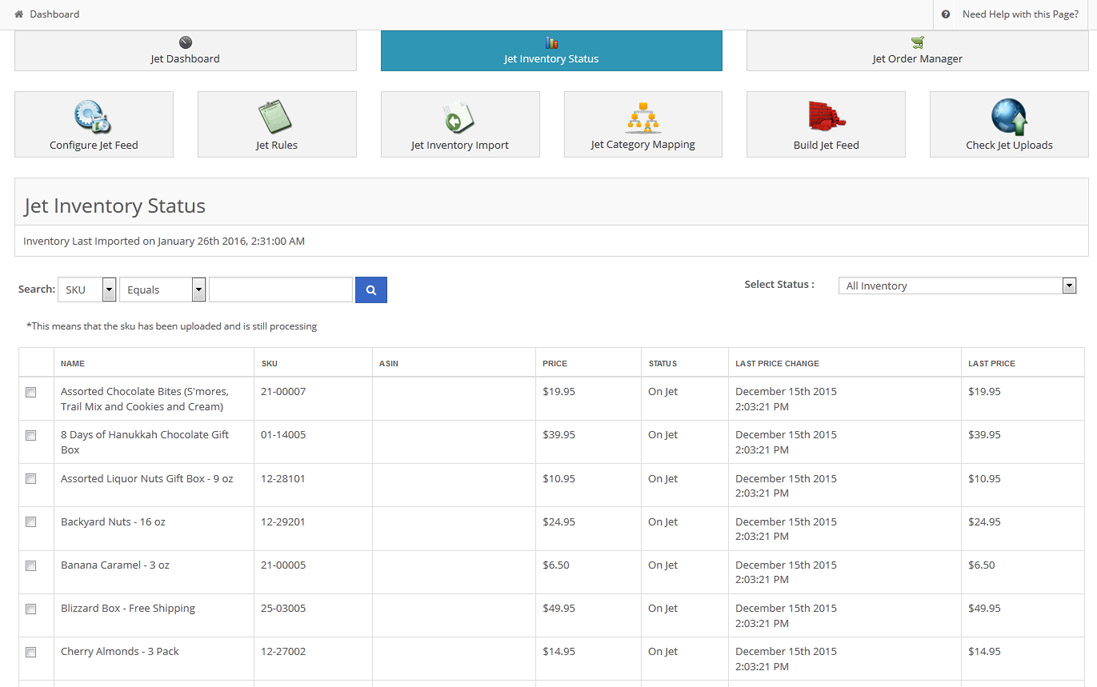Open Jet Category Mapping

tap(643, 125)
